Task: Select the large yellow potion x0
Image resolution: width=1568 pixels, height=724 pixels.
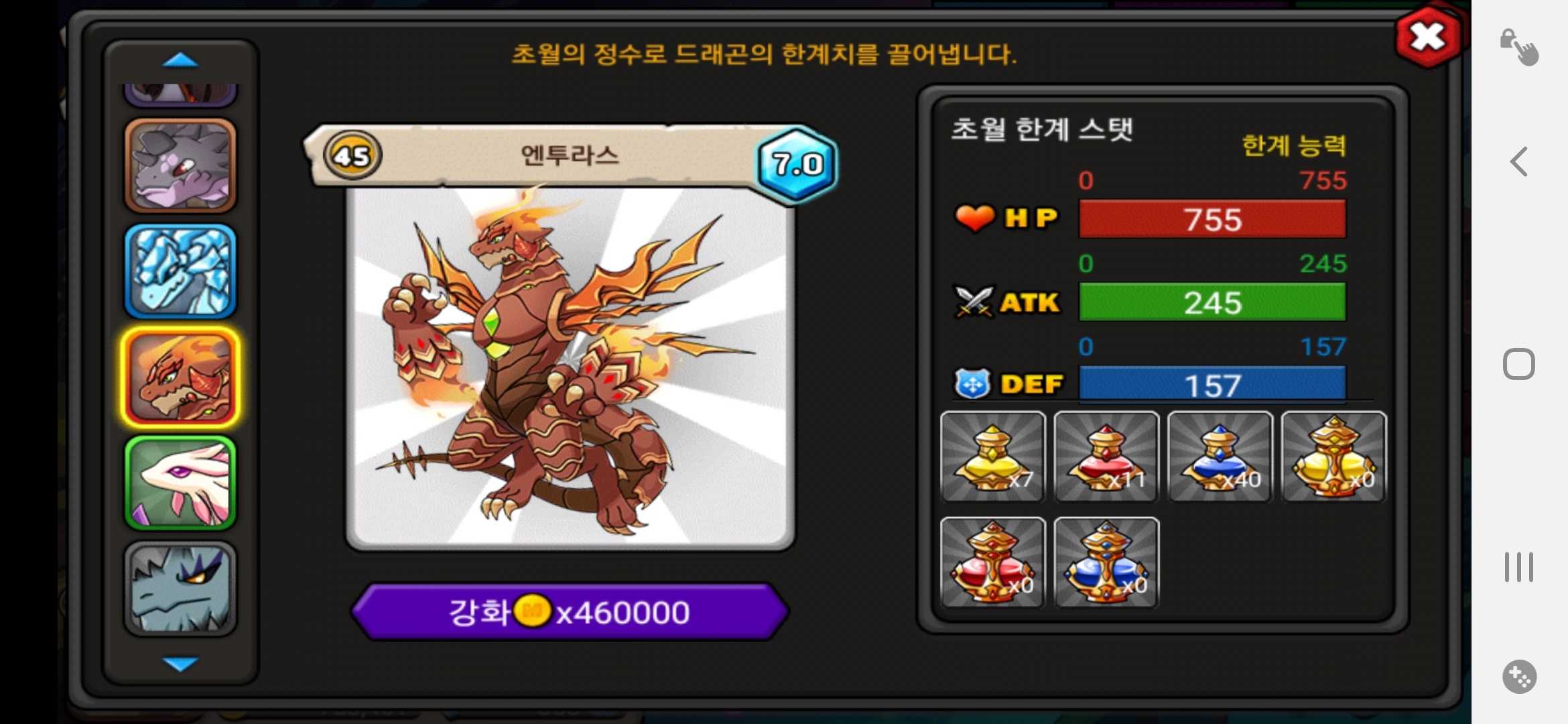Action: pyautogui.click(x=1333, y=457)
